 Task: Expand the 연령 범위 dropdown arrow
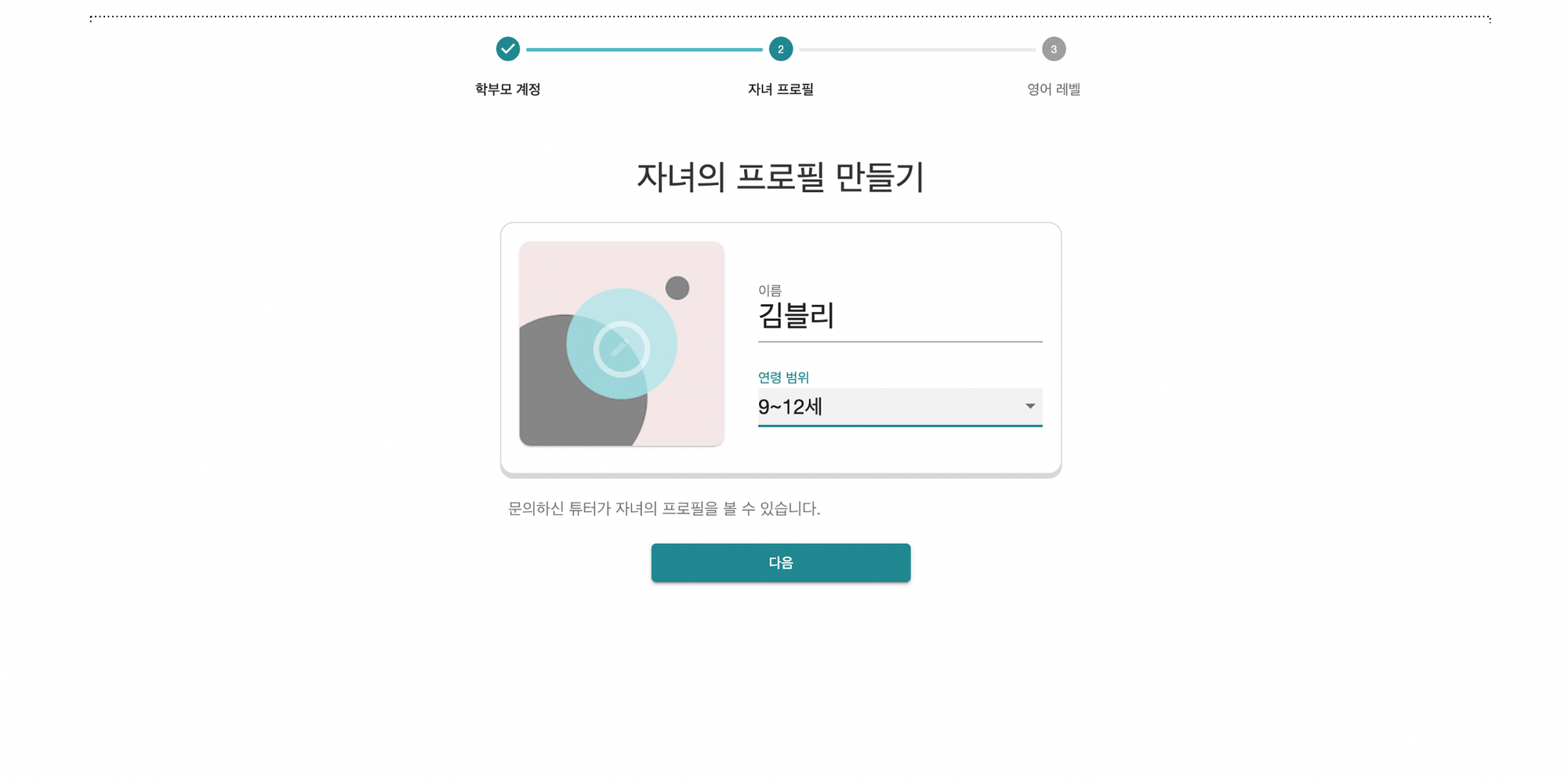1030,406
